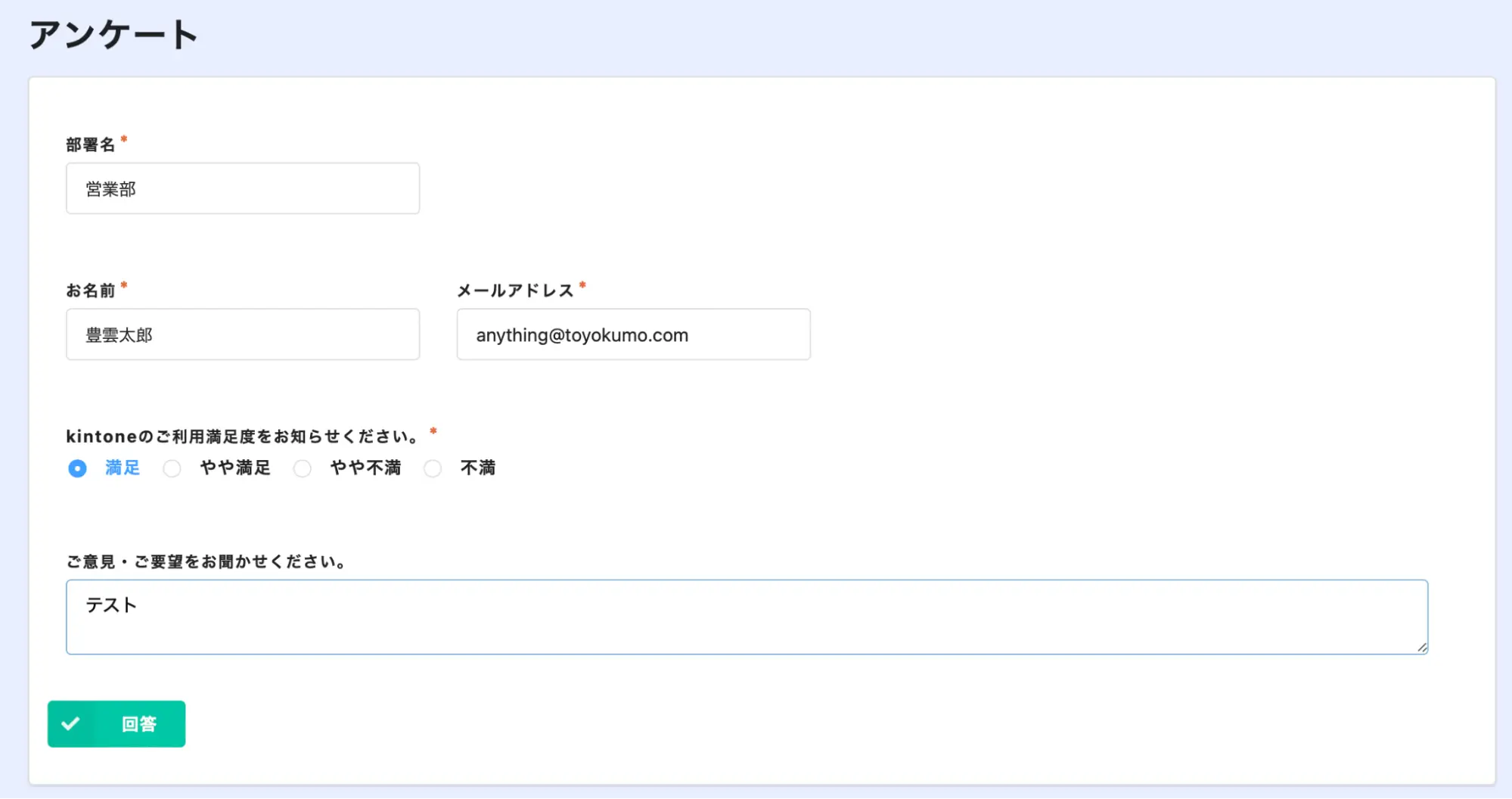1512x799 pixels.
Task: Click the 満足 option label text
Action: pos(123,468)
